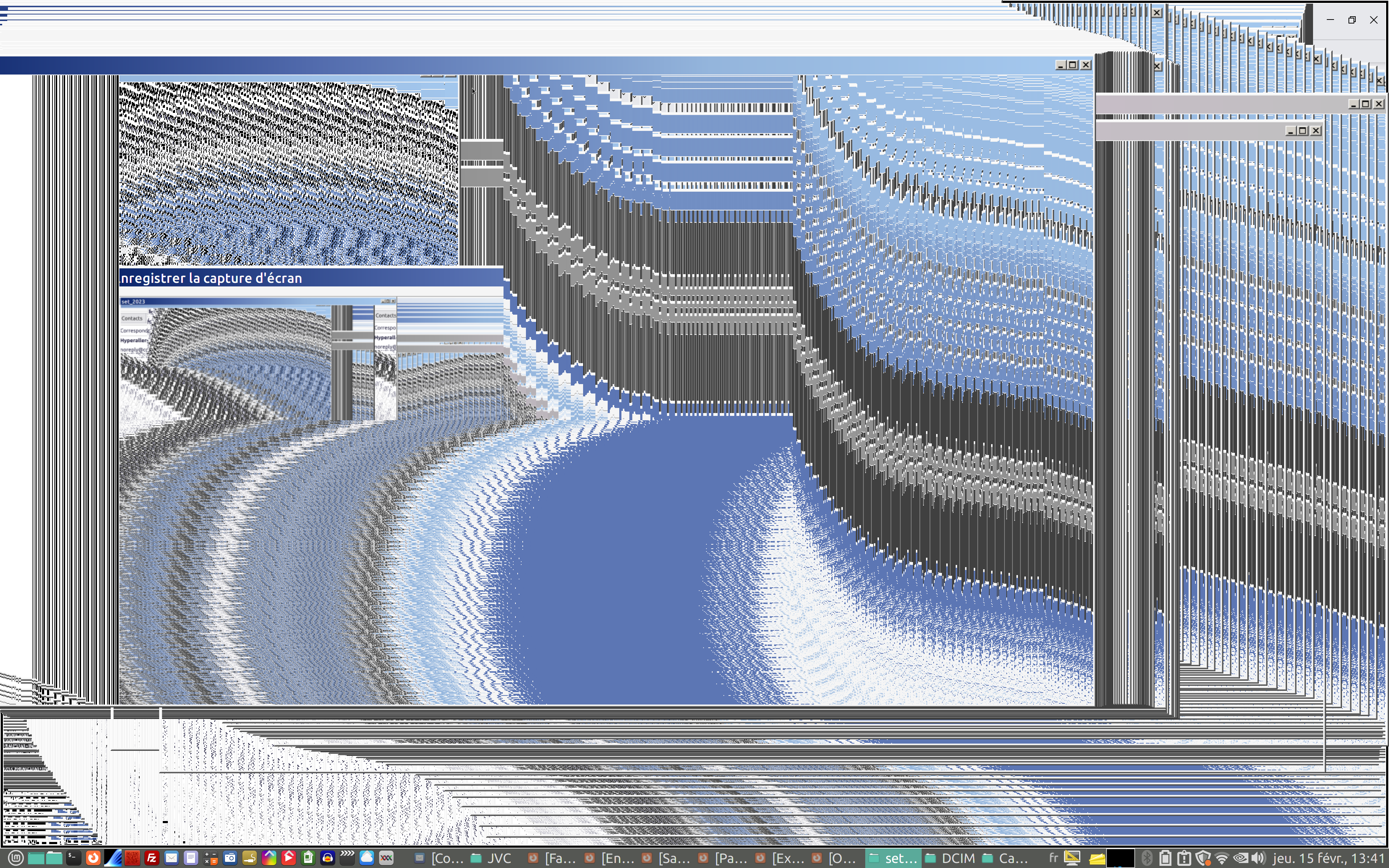1389x868 pixels.
Task: Open the security shield update tray icon
Action: [1203, 858]
